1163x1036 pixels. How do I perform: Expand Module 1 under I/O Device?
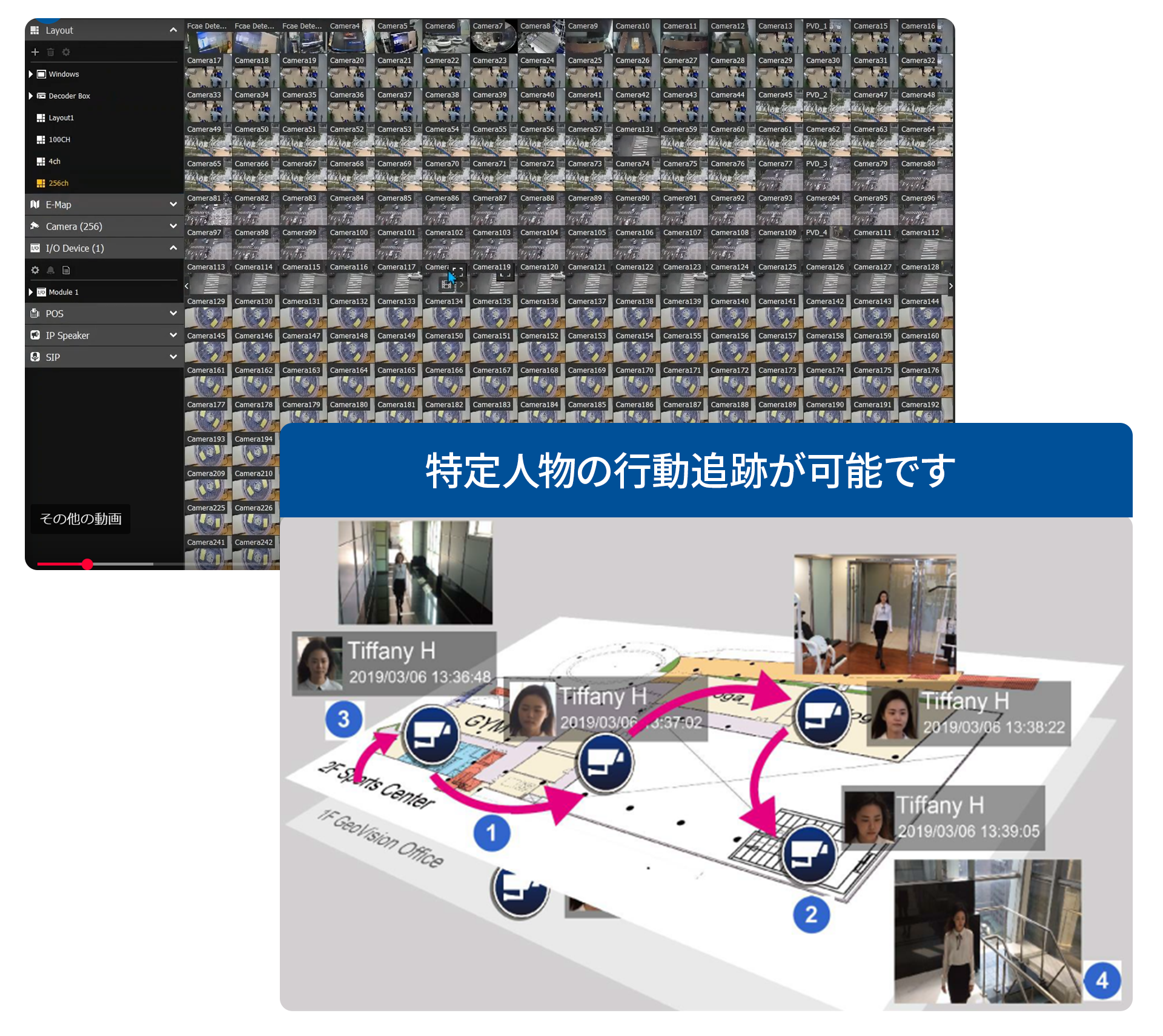tap(31, 292)
